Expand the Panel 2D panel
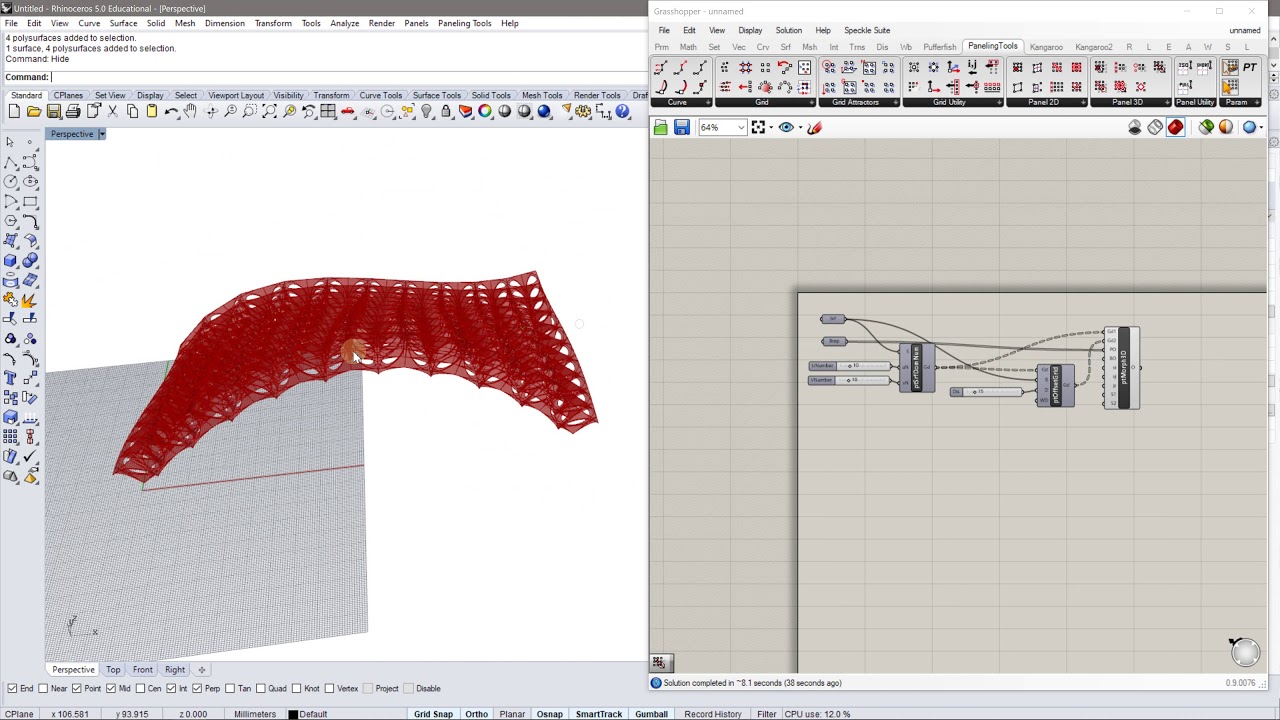1280x720 pixels. (x=1083, y=102)
